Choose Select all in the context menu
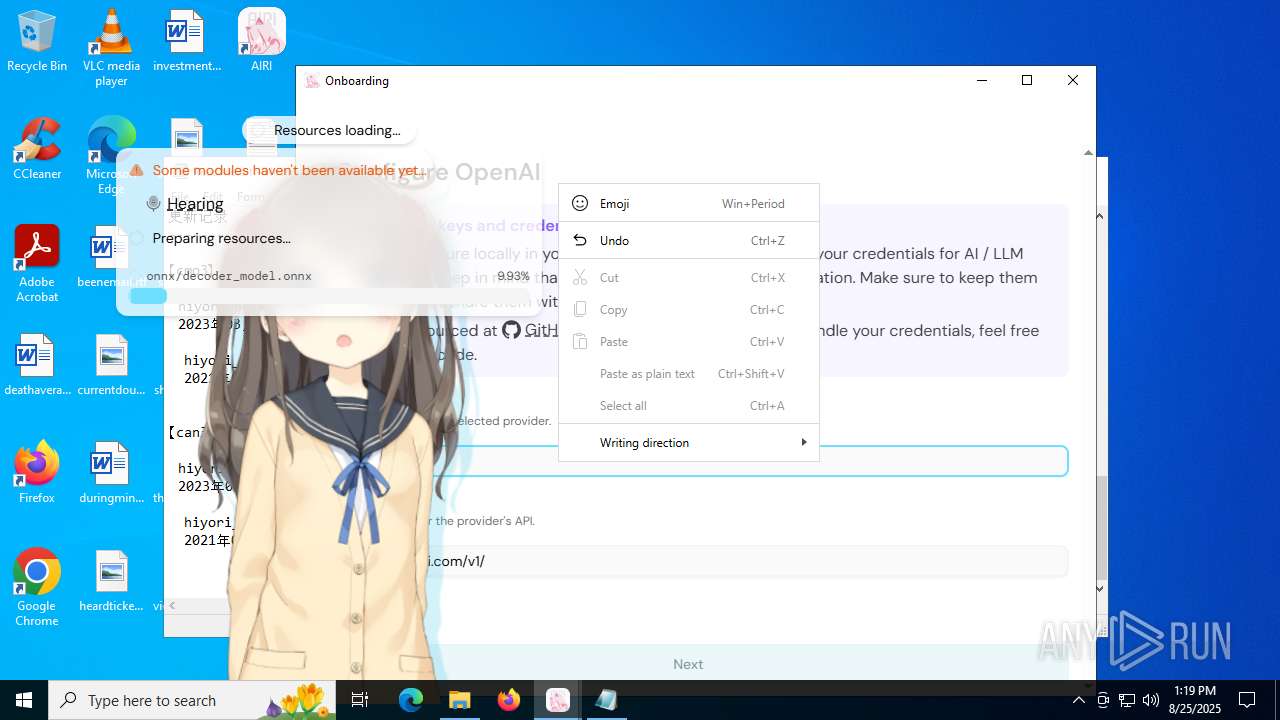Screen dimensions: 1280x720 (x=689, y=405)
